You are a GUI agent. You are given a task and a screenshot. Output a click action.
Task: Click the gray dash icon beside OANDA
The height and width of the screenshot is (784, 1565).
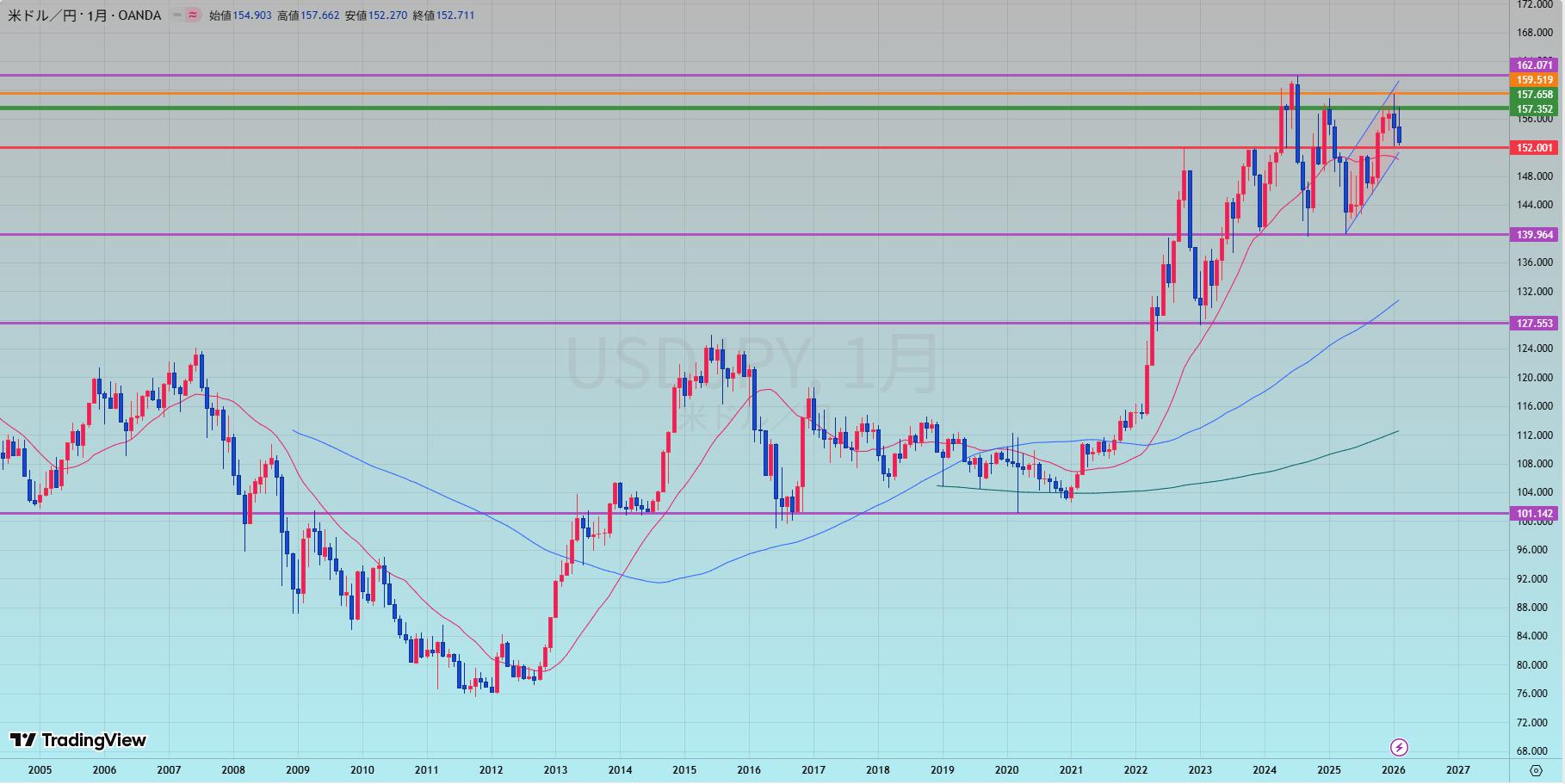[x=177, y=15]
